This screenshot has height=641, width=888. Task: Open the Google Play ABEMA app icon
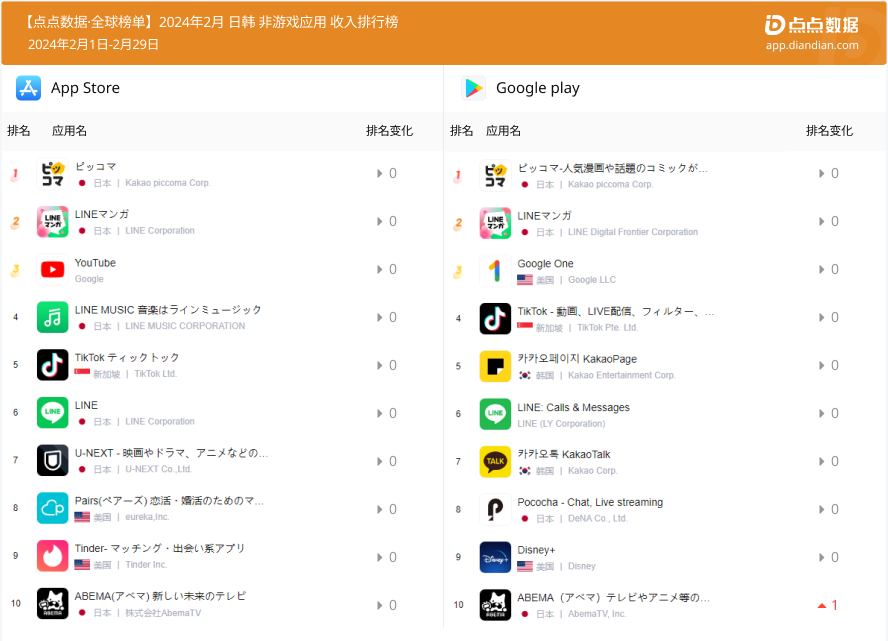[x=496, y=605]
